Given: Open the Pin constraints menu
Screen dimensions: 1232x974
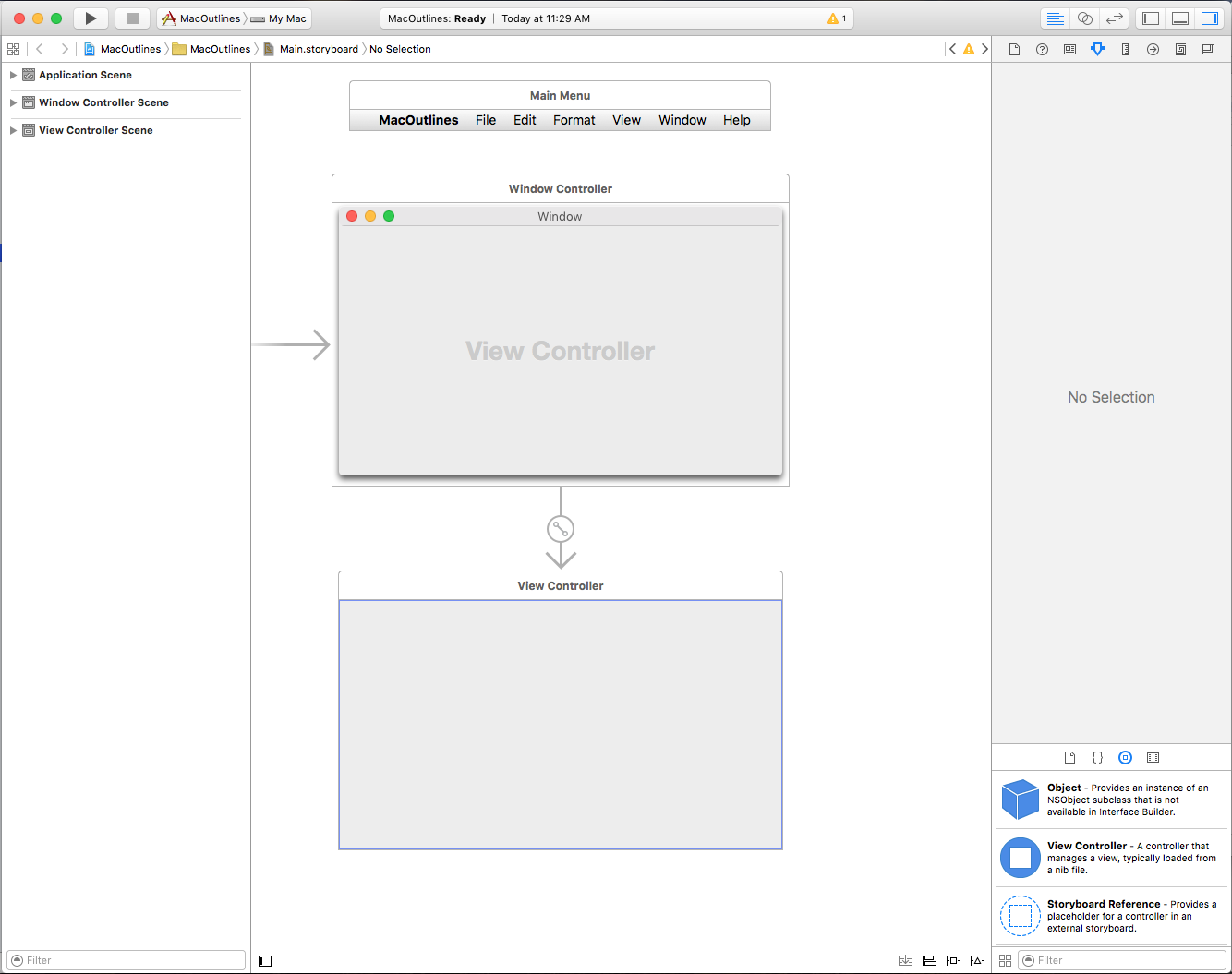Looking at the screenshot, I should click(x=953, y=960).
